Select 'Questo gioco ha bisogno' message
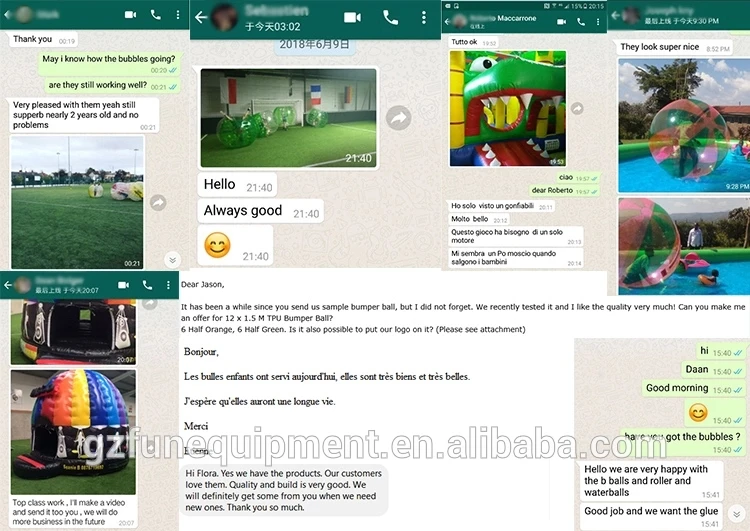The width and height of the screenshot is (750, 531). click(516, 236)
